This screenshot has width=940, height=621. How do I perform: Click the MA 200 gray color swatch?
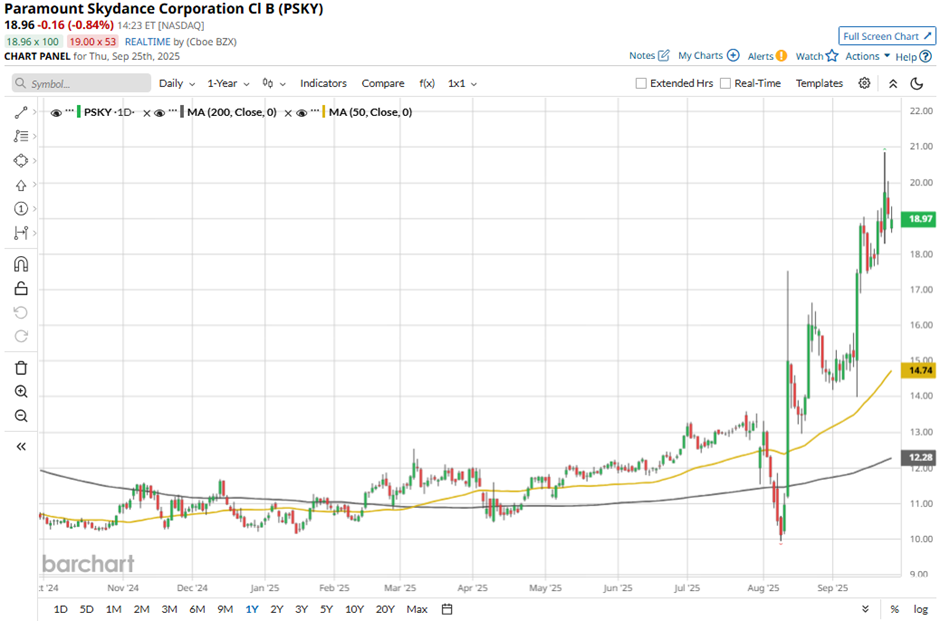point(182,112)
